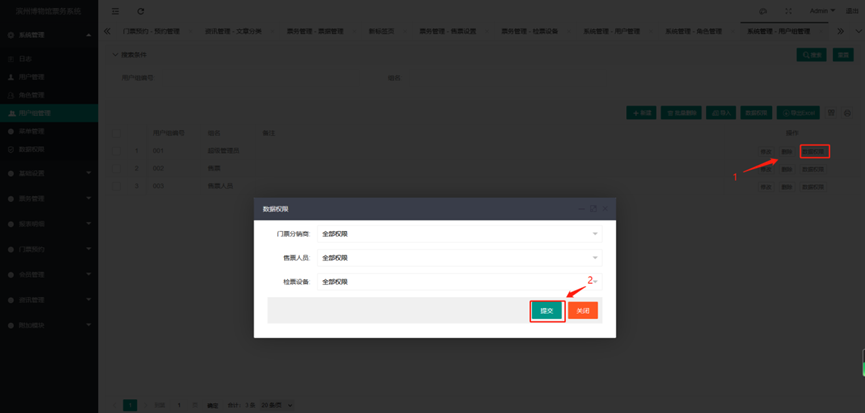Click the orange 关闭 button
865x413 pixels.
coord(583,311)
